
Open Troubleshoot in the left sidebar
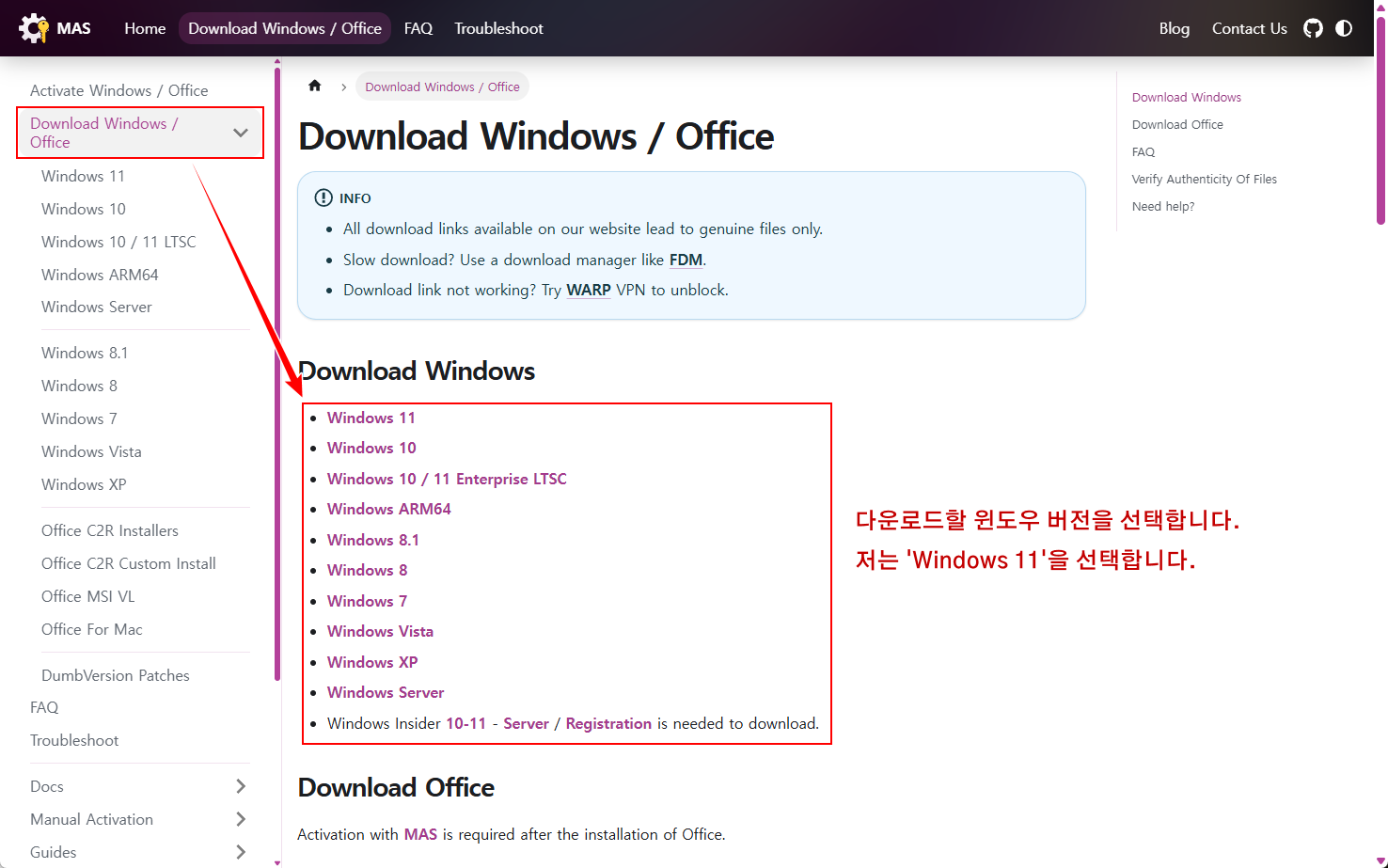pos(74,740)
